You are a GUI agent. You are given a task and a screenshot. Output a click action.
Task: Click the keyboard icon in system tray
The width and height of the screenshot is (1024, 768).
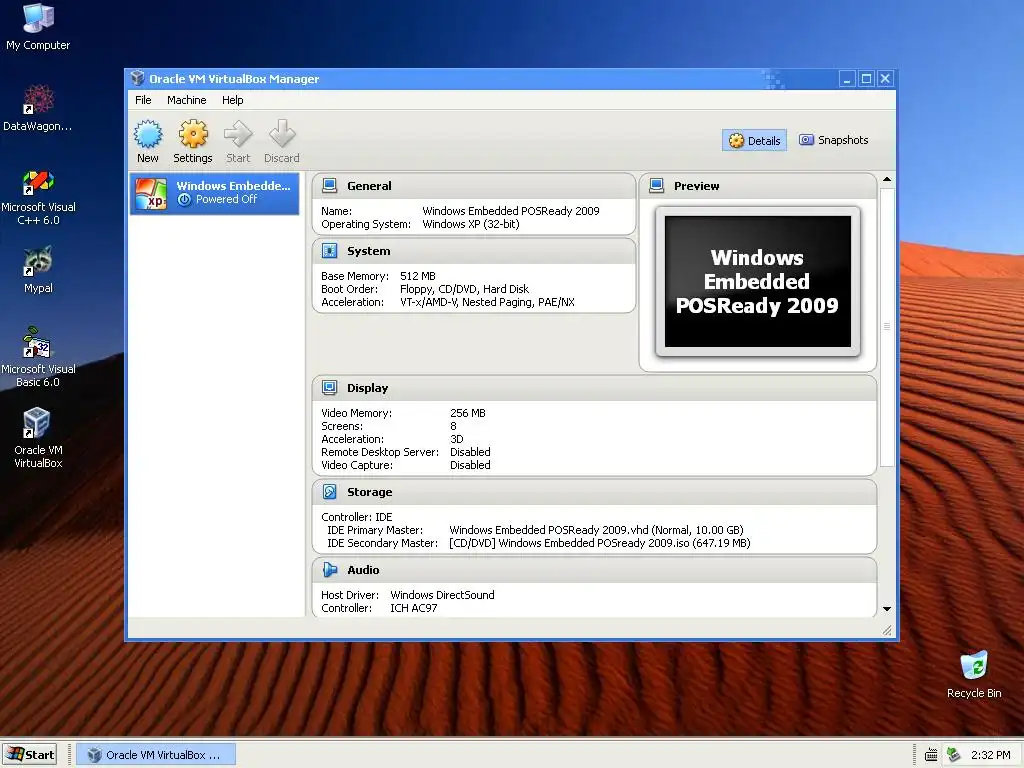tap(931, 755)
